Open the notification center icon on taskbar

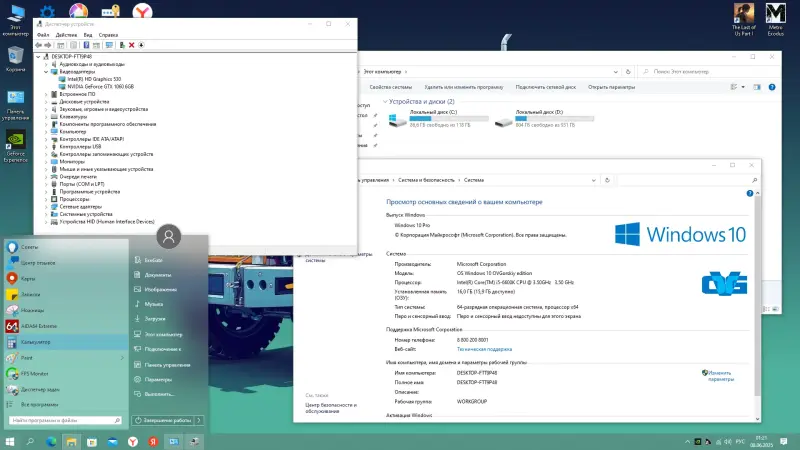784,442
